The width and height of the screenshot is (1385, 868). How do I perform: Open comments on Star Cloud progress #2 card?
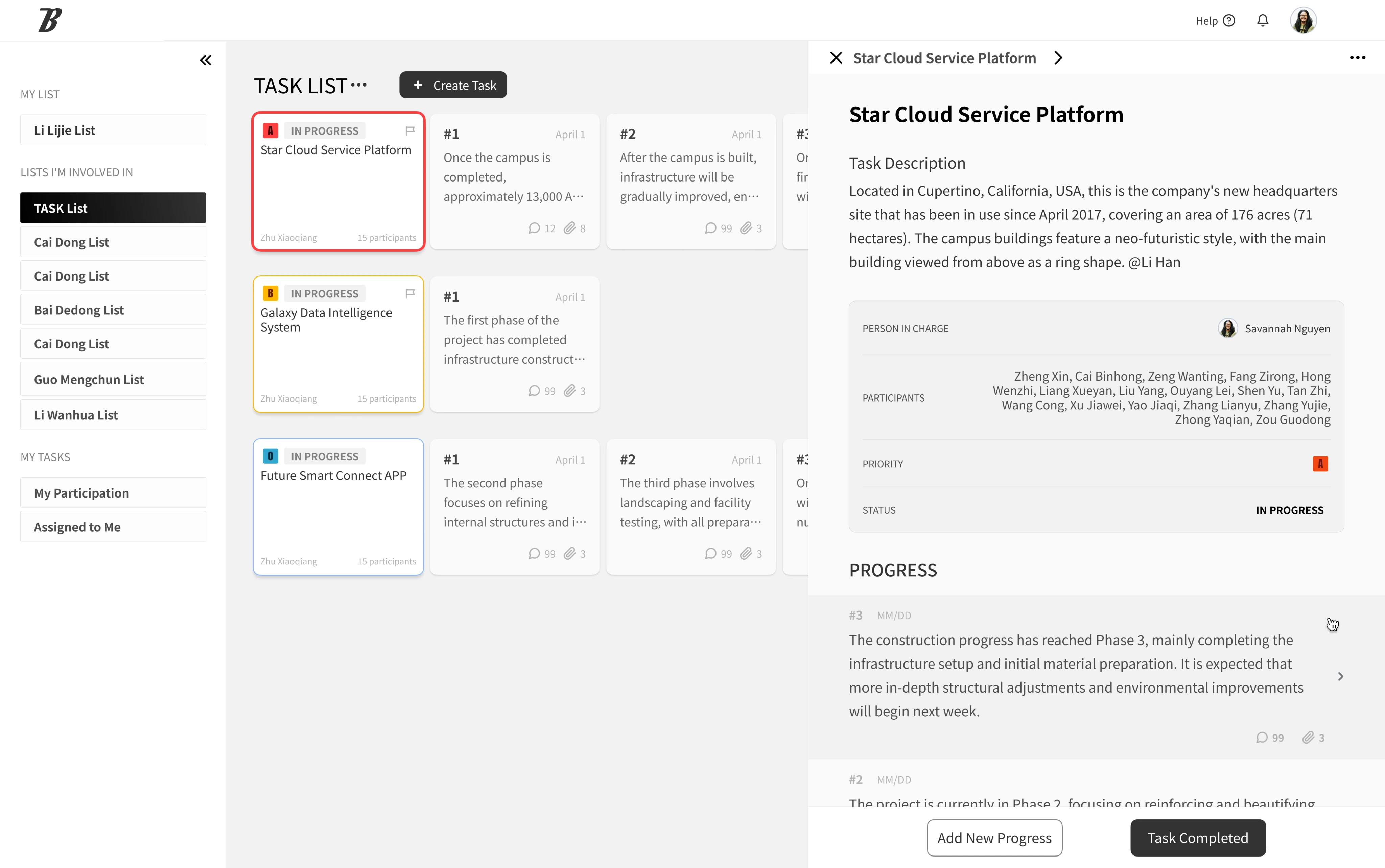click(x=710, y=228)
